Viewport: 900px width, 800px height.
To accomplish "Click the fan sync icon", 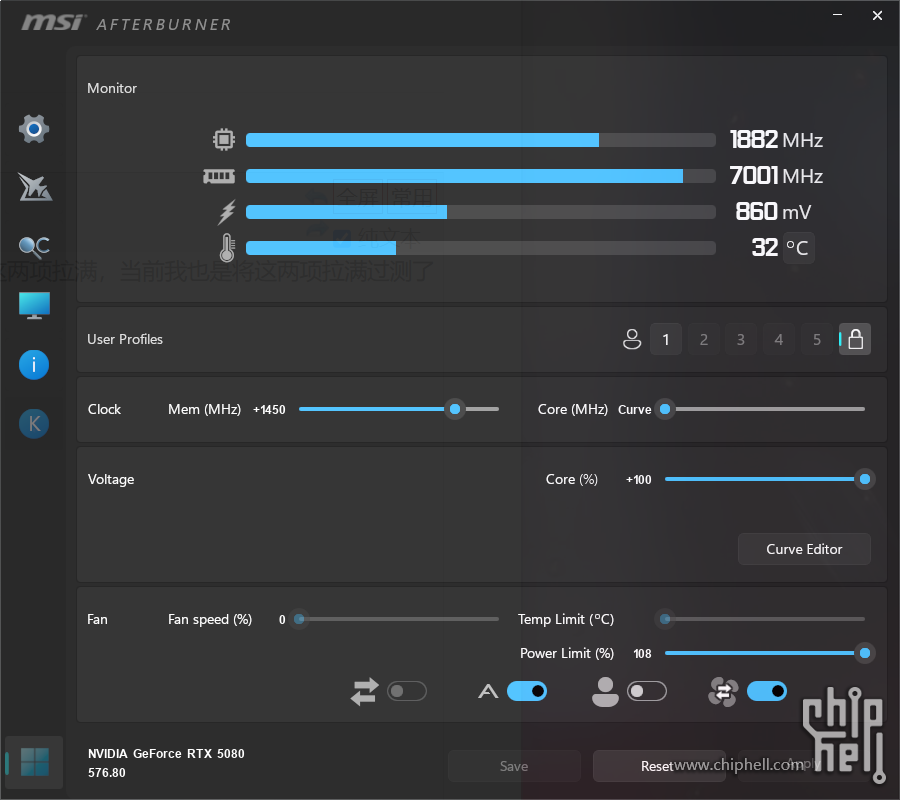I will (723, 692).
